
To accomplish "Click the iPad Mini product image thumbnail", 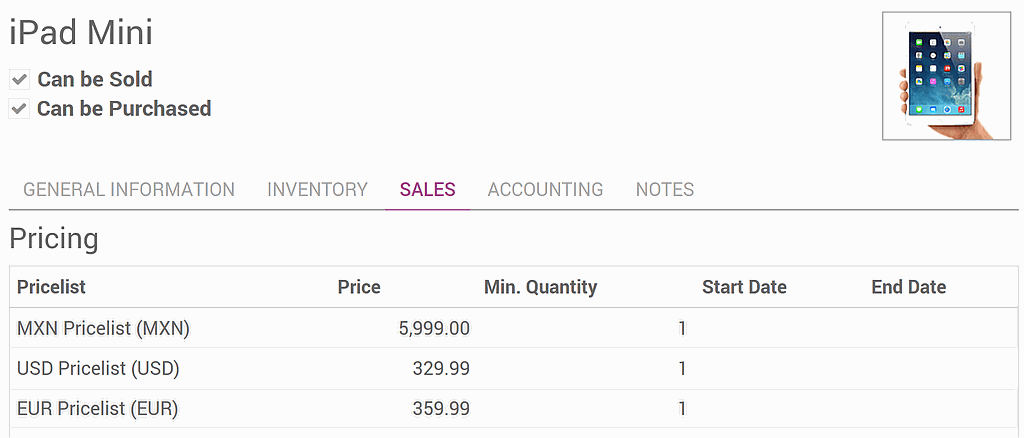I will [946, 76].
